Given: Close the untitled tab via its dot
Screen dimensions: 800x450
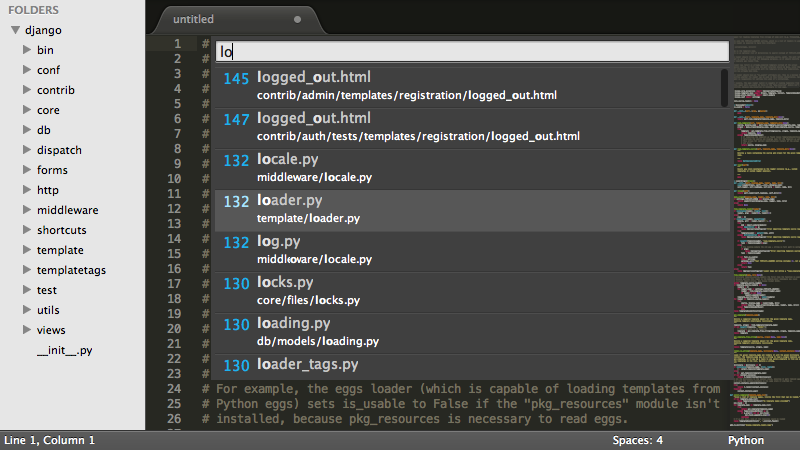Looking at the screenshot, I should 297,19.
